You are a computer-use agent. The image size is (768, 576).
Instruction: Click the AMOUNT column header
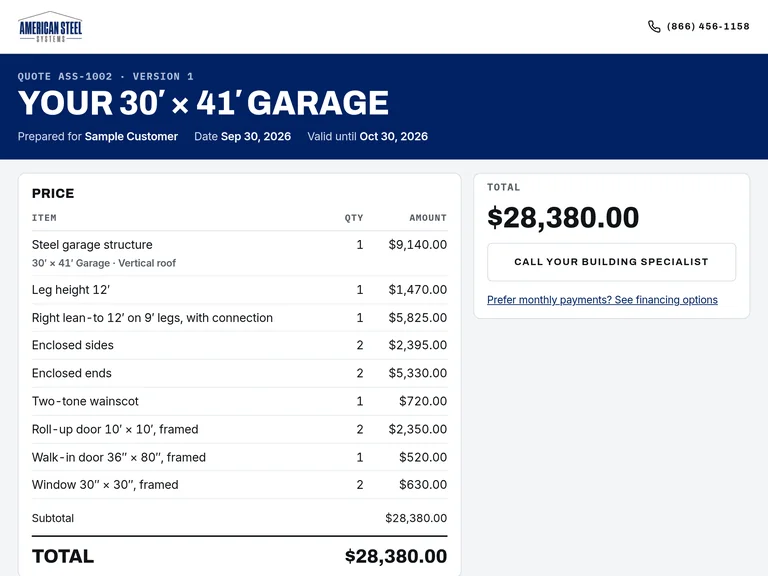click(x=428, y=217)
